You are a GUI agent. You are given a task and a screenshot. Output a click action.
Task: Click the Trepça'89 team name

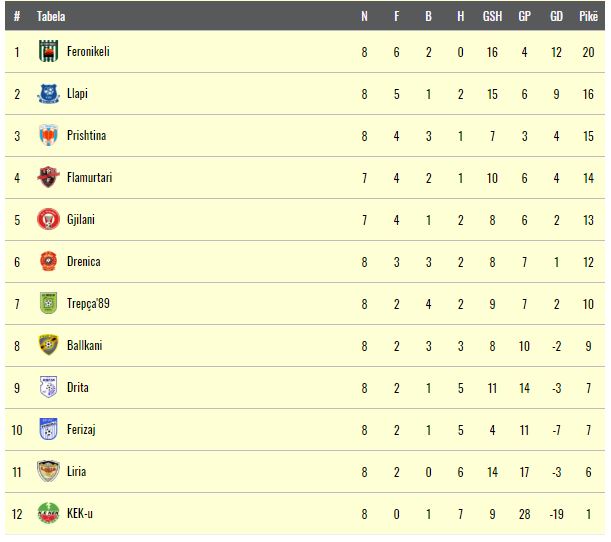coord(88,304)
